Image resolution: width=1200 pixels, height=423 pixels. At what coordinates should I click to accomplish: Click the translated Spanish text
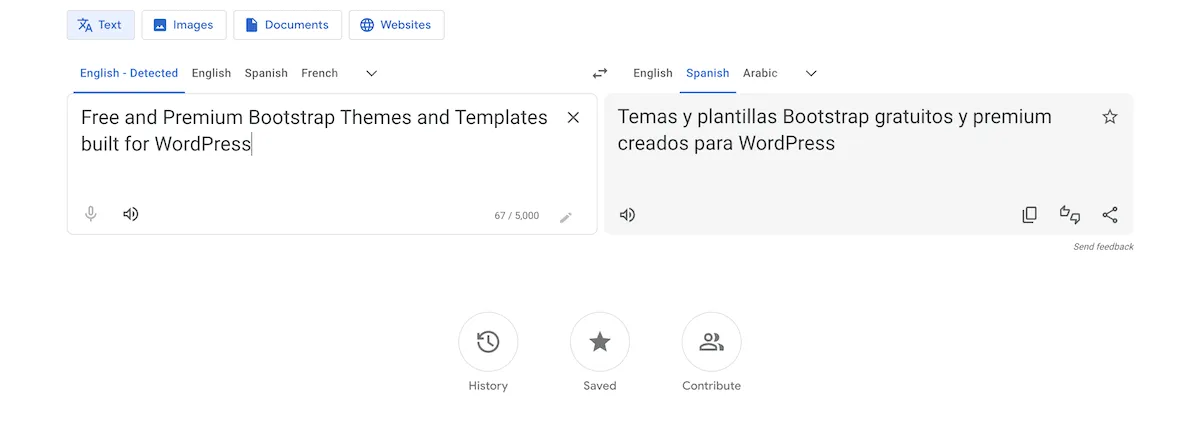(x=835, y=130)
